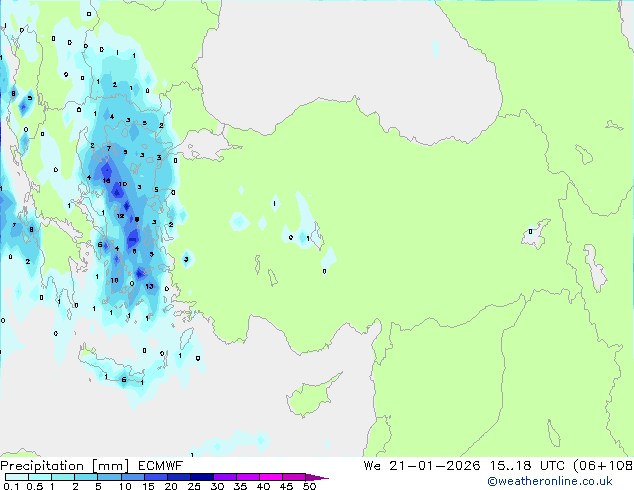Viewport: 634px width, 490px height.
Task: Click the "35" legend scale label
Action: pos(240,486)
